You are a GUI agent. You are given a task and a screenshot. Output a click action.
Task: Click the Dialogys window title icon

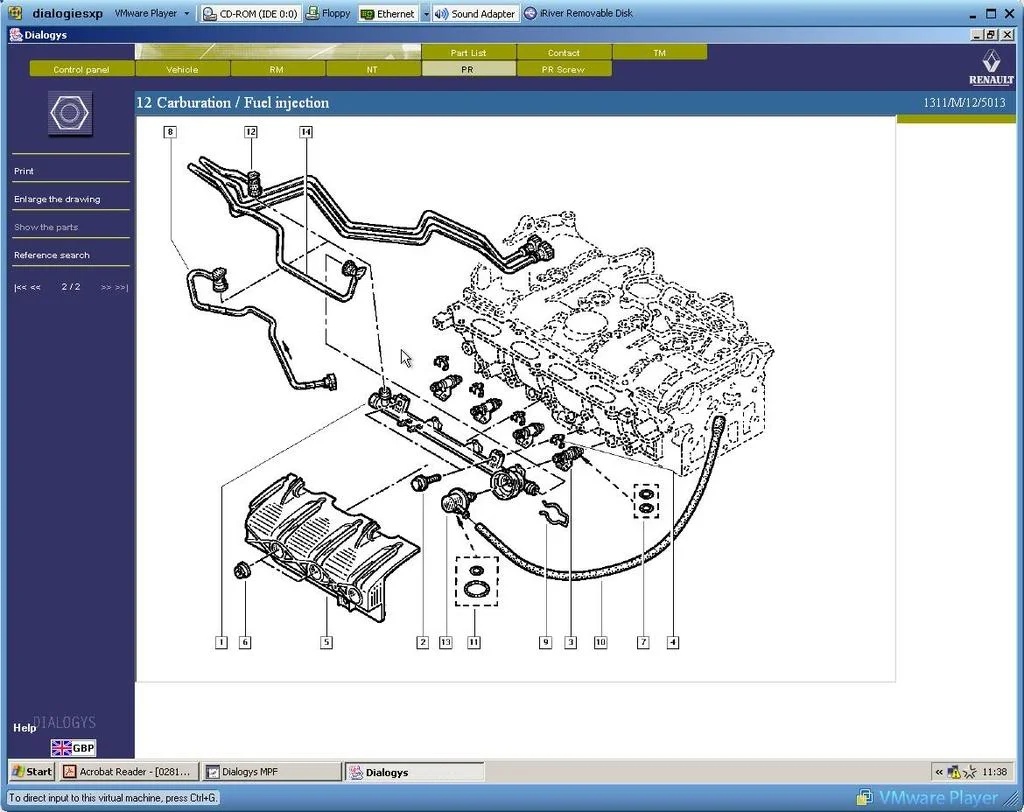(16, 35)
